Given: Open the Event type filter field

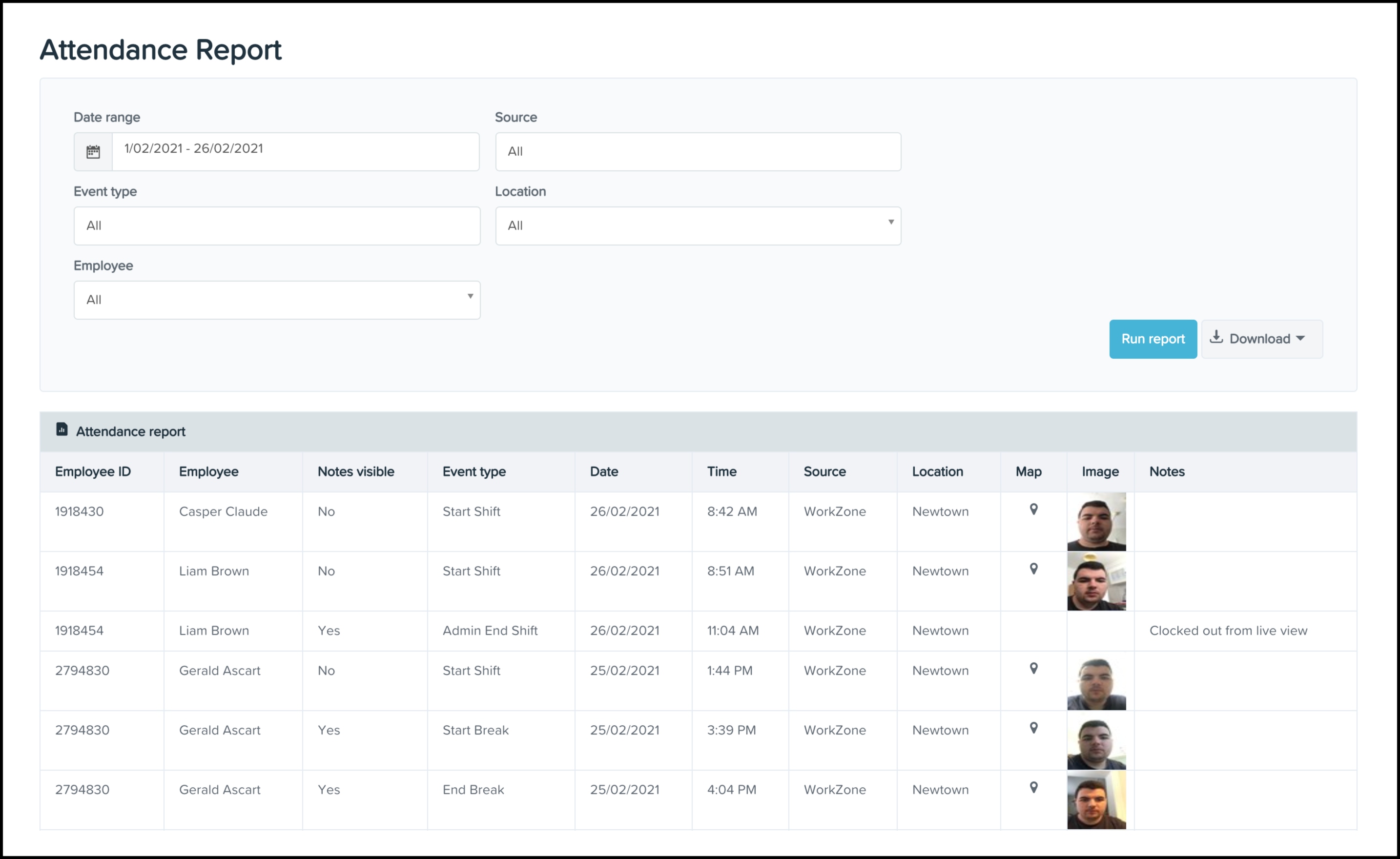Looking at the screenshot, I should [277, 226].
